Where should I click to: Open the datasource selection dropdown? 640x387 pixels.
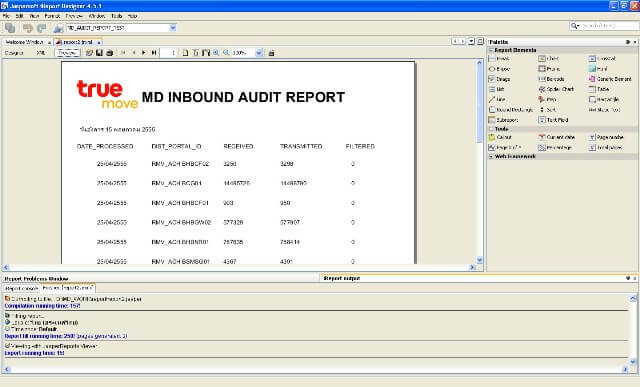173,28
